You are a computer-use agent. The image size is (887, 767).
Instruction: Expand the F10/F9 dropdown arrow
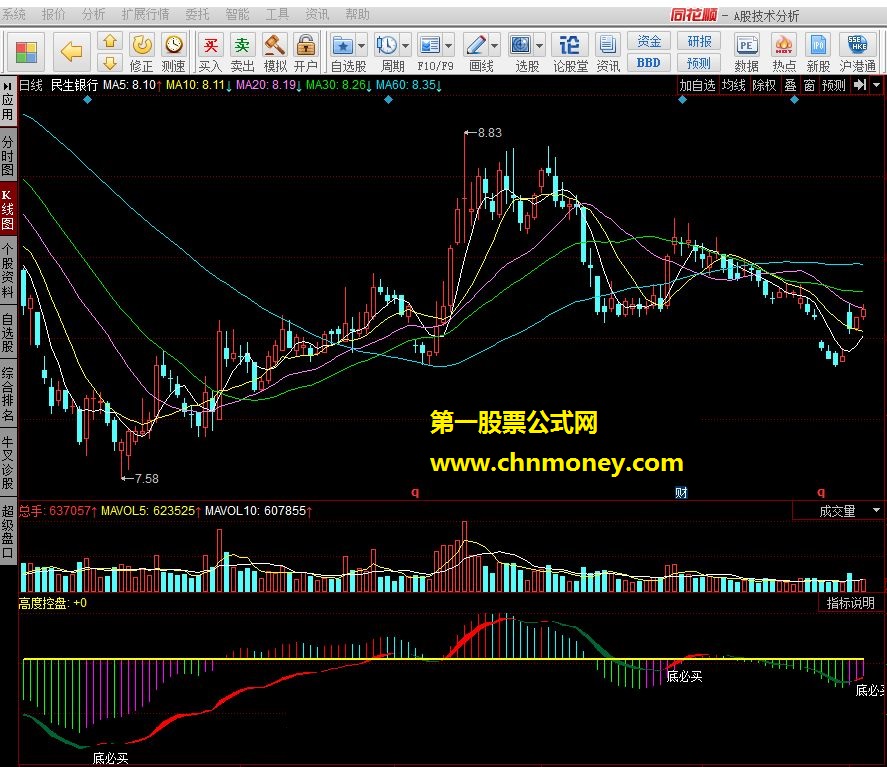[449, 45]
